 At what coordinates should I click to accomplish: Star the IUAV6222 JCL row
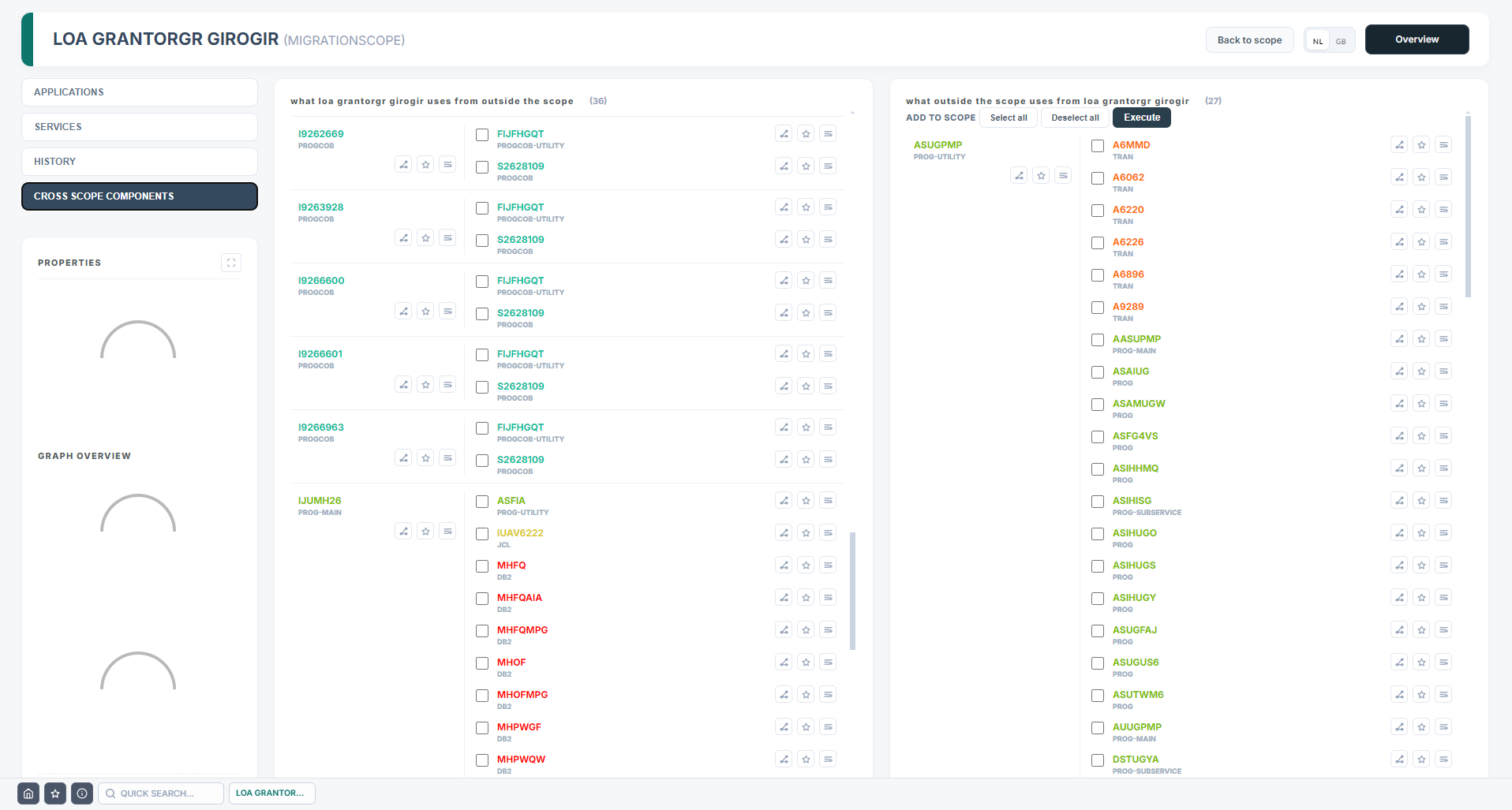coord(806,533)
